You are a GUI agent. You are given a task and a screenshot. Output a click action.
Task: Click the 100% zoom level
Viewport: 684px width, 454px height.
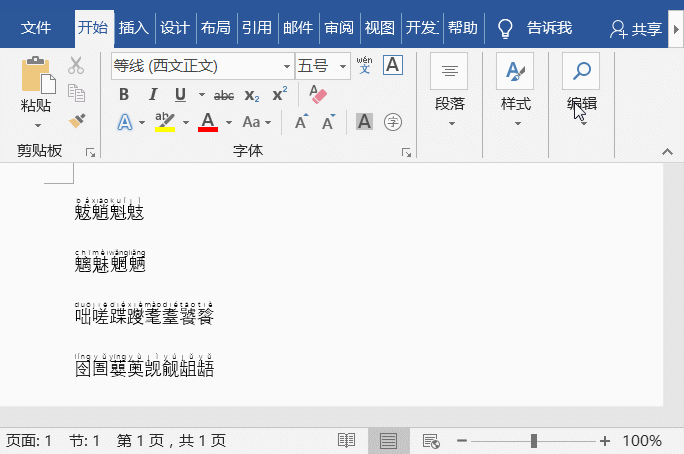point(642,441)
